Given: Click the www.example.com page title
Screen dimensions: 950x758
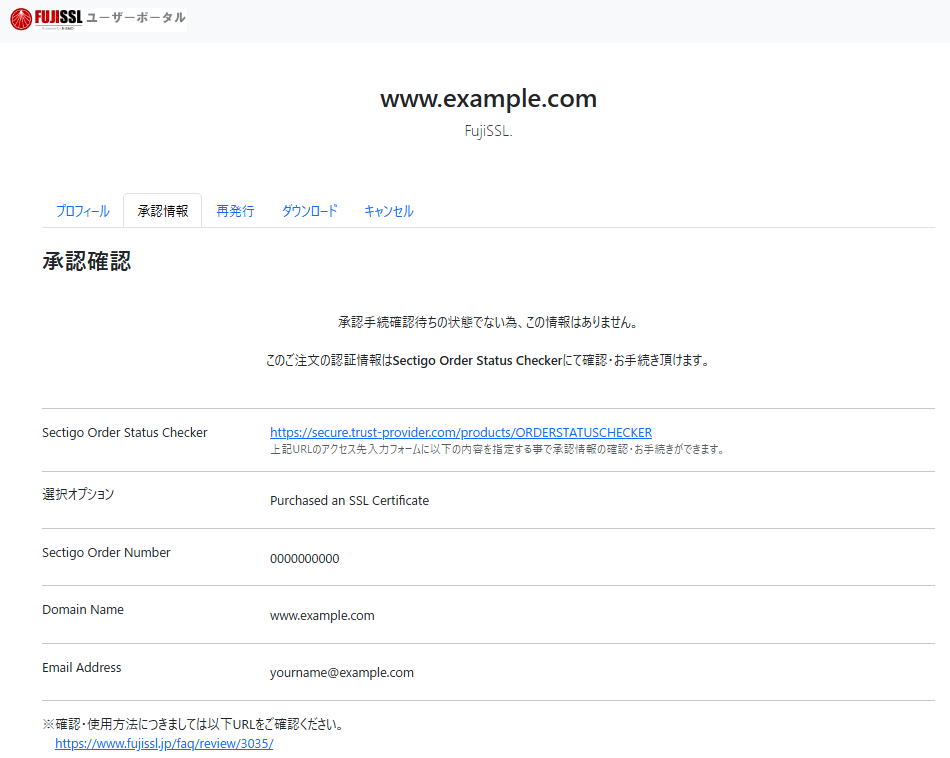Looking at the screenshot, I should point(487,99).
